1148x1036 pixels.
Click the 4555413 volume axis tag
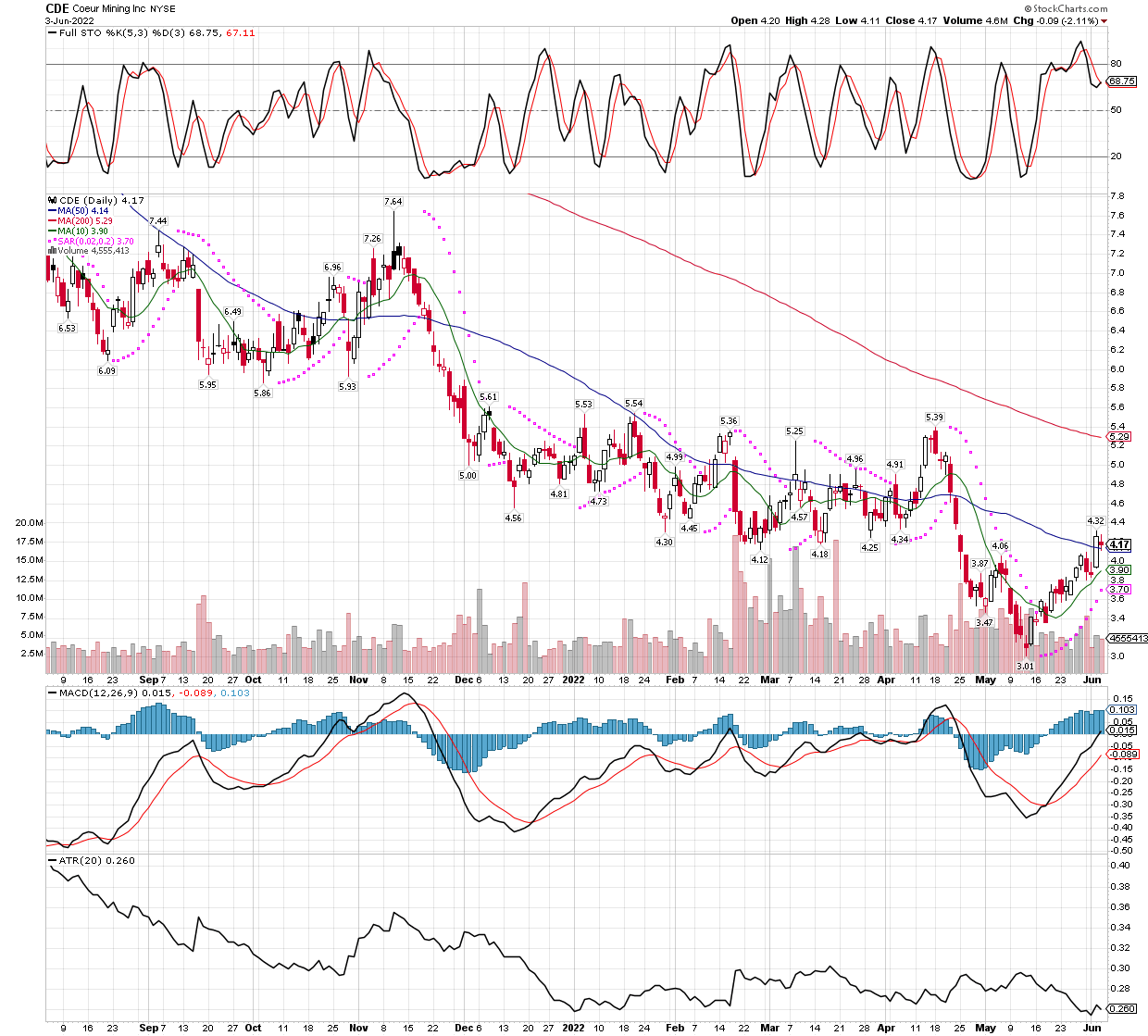(1128, 638)
